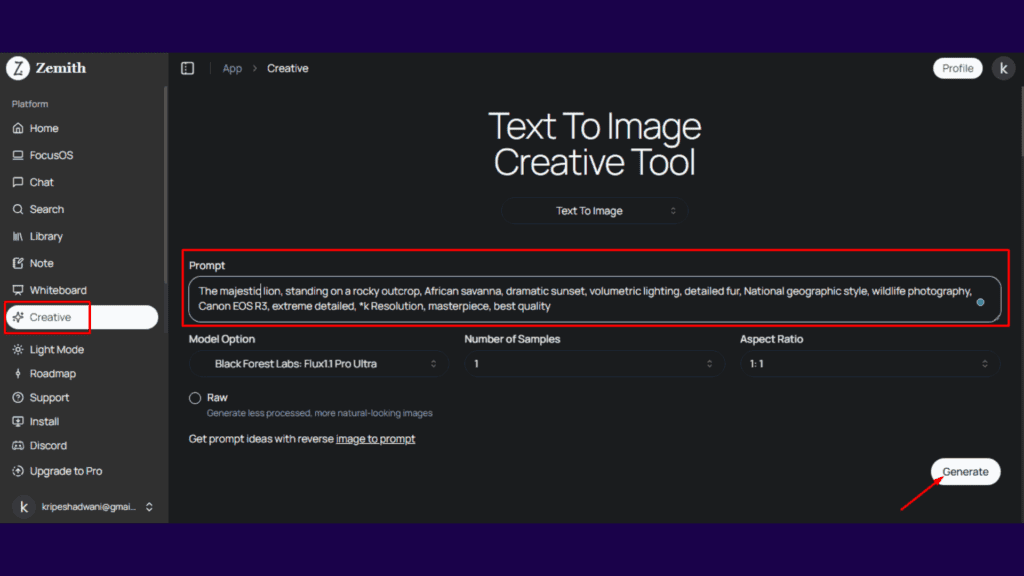Open the image to prompt link

pyautogui.click(x=375, y=438)
